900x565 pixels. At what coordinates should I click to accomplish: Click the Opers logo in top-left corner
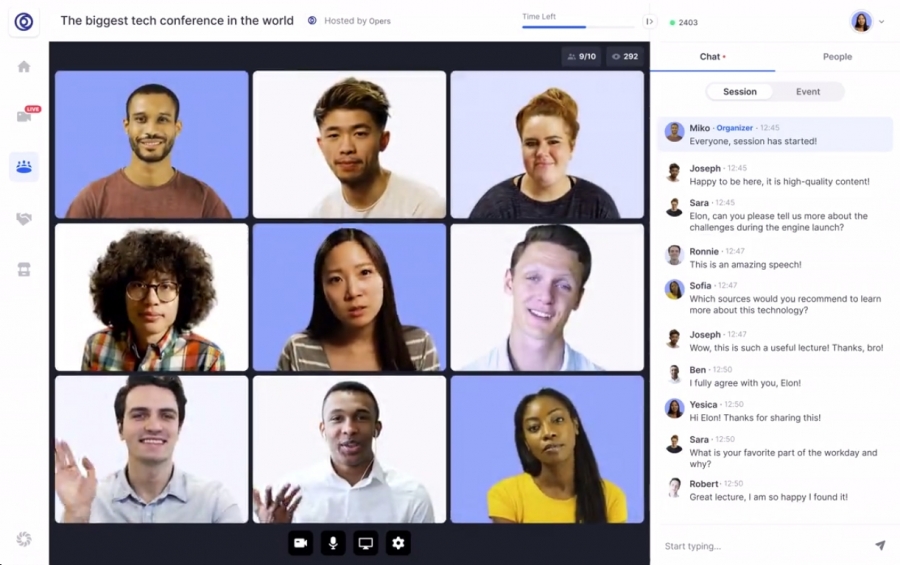(x=24, y=22)
